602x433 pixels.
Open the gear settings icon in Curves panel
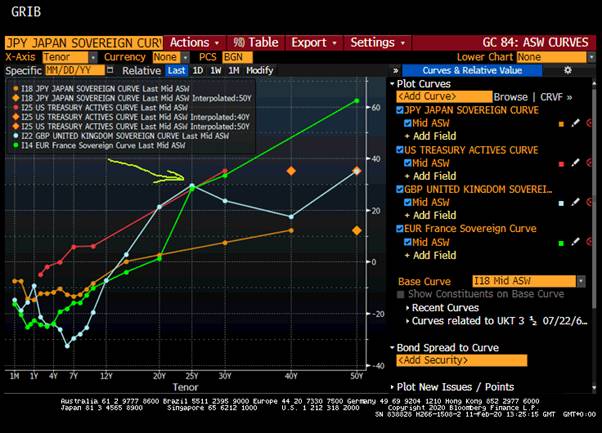point(568,70)
